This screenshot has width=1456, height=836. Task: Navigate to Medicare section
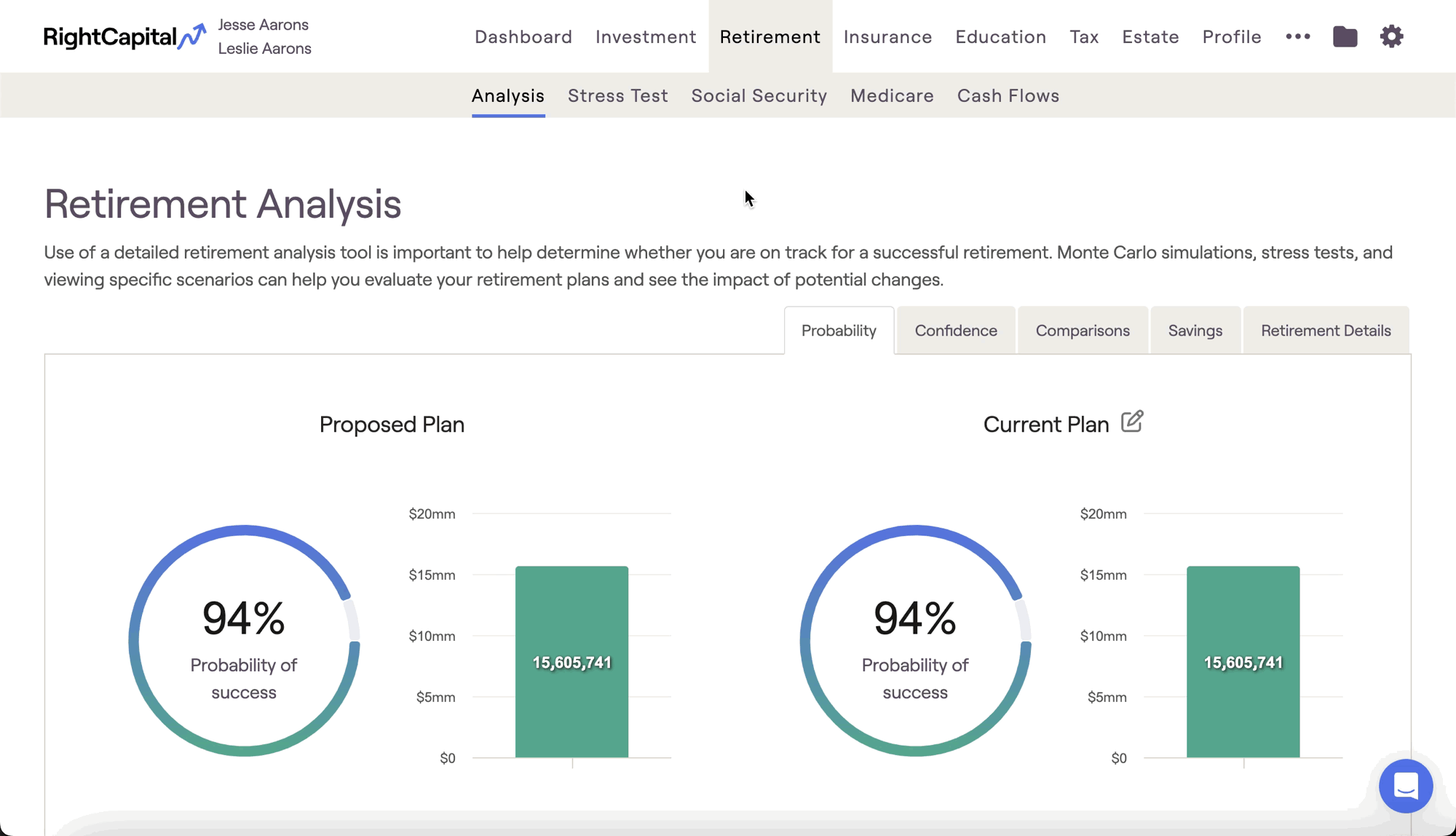click(x=891, y=95)
